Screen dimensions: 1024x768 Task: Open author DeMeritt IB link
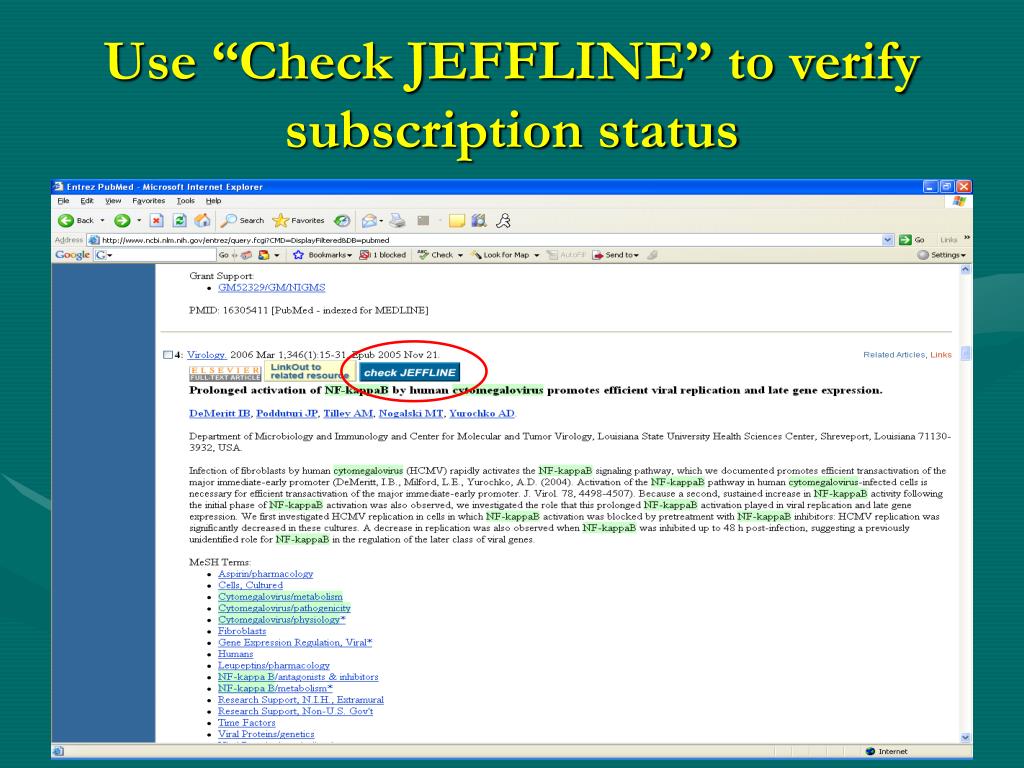pos(219,413)
